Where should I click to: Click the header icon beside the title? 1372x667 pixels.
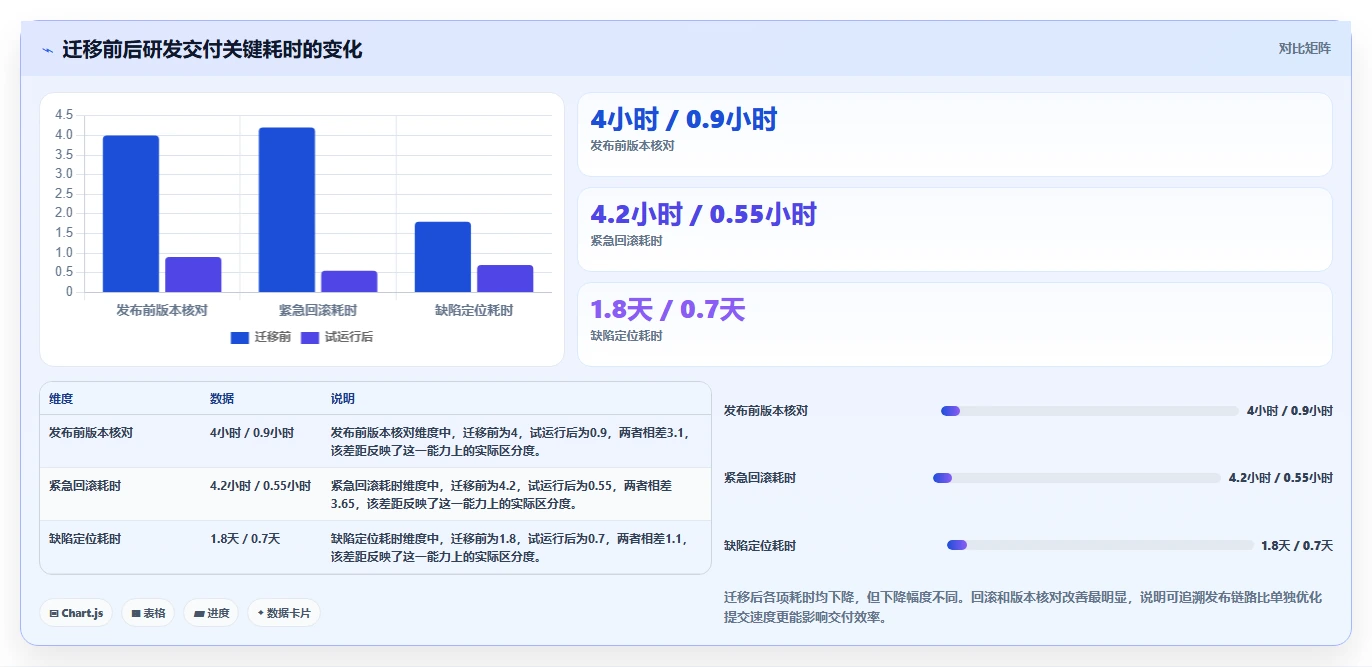(x=47, y=50)
